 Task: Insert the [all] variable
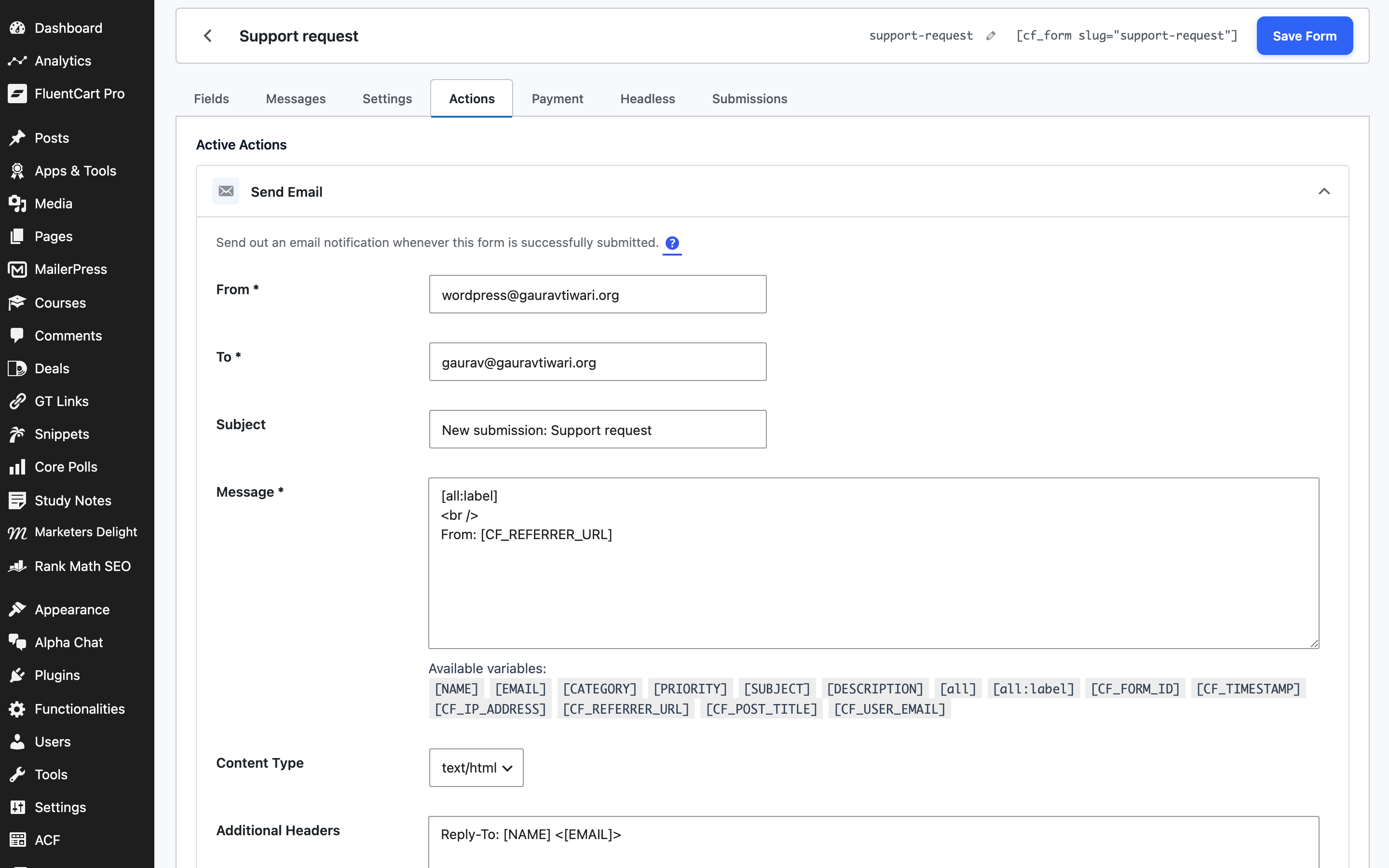(x=957, y=688)
